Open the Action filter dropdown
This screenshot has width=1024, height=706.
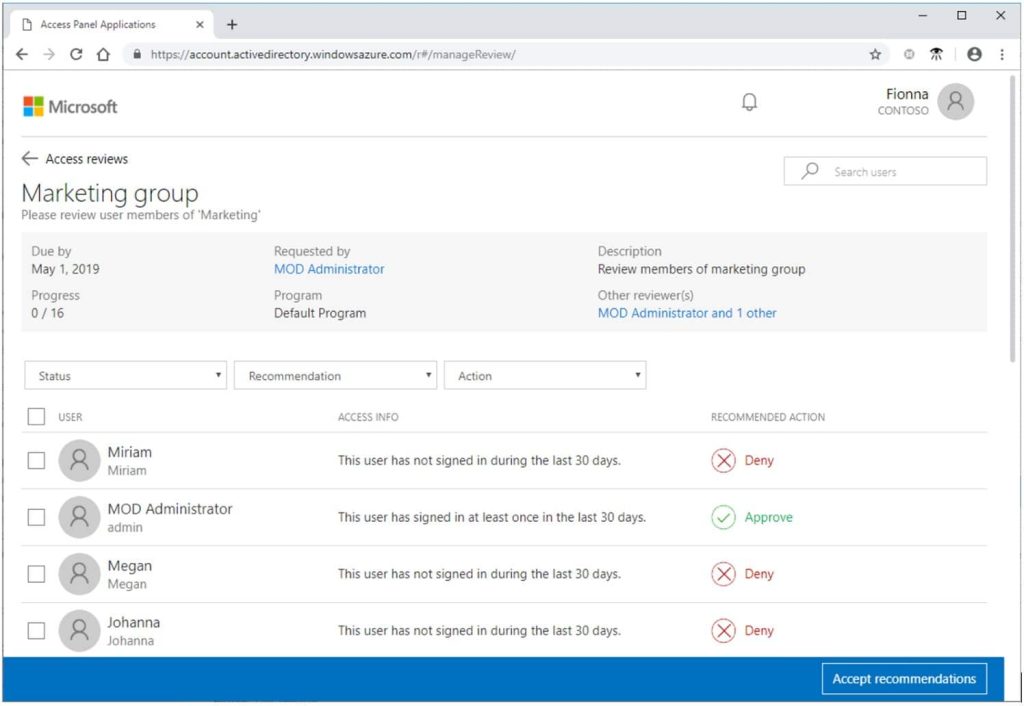[545, 376]
